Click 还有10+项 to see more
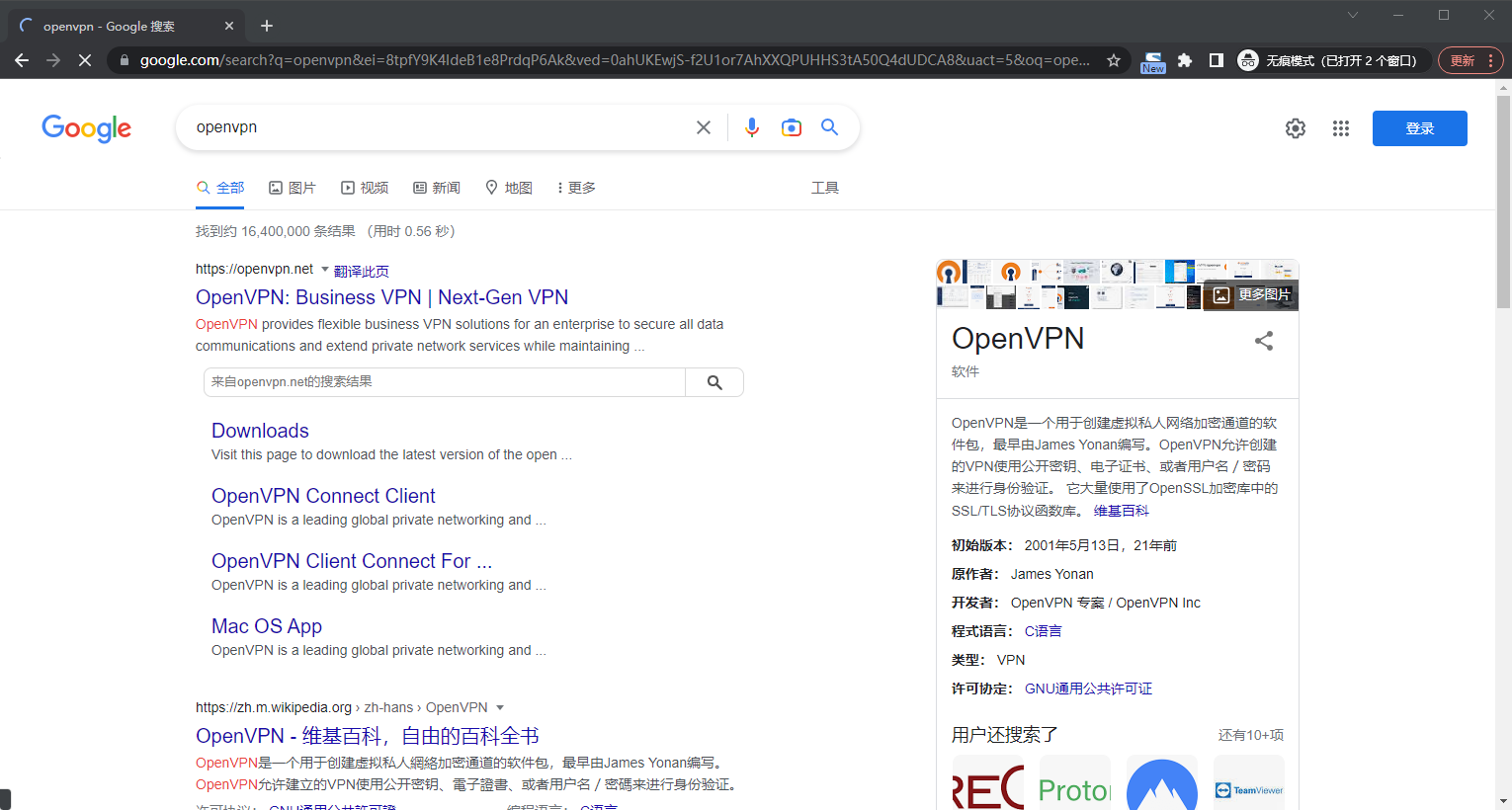1512x810 pixels. click(x=1251, y=735)
